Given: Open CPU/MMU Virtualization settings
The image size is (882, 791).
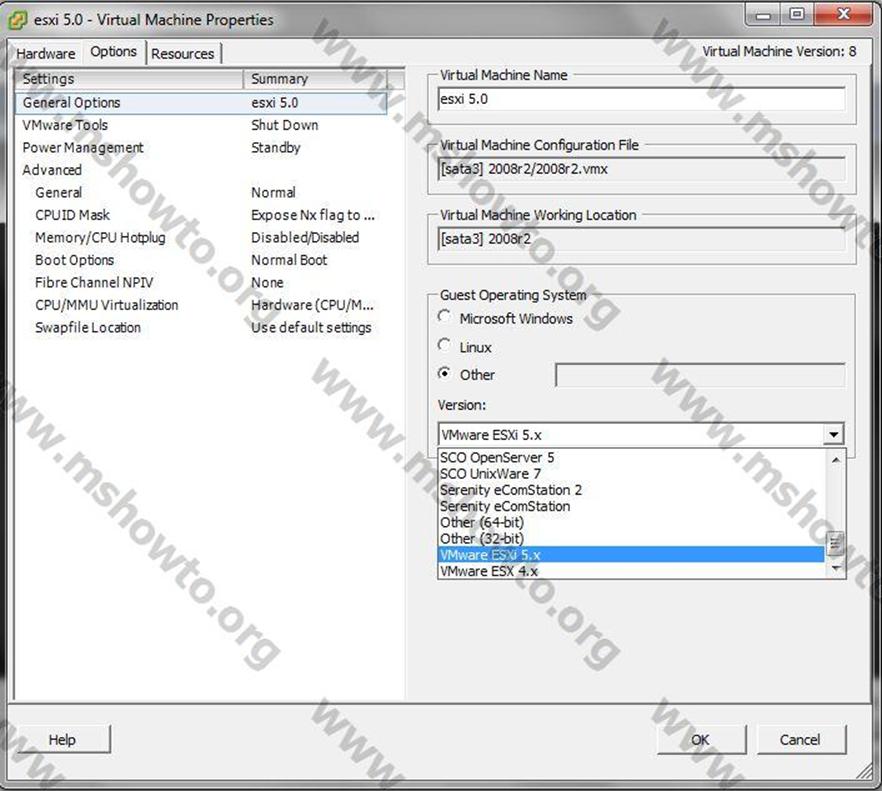Looking at the screenshot, I should (x=201, y=305).
